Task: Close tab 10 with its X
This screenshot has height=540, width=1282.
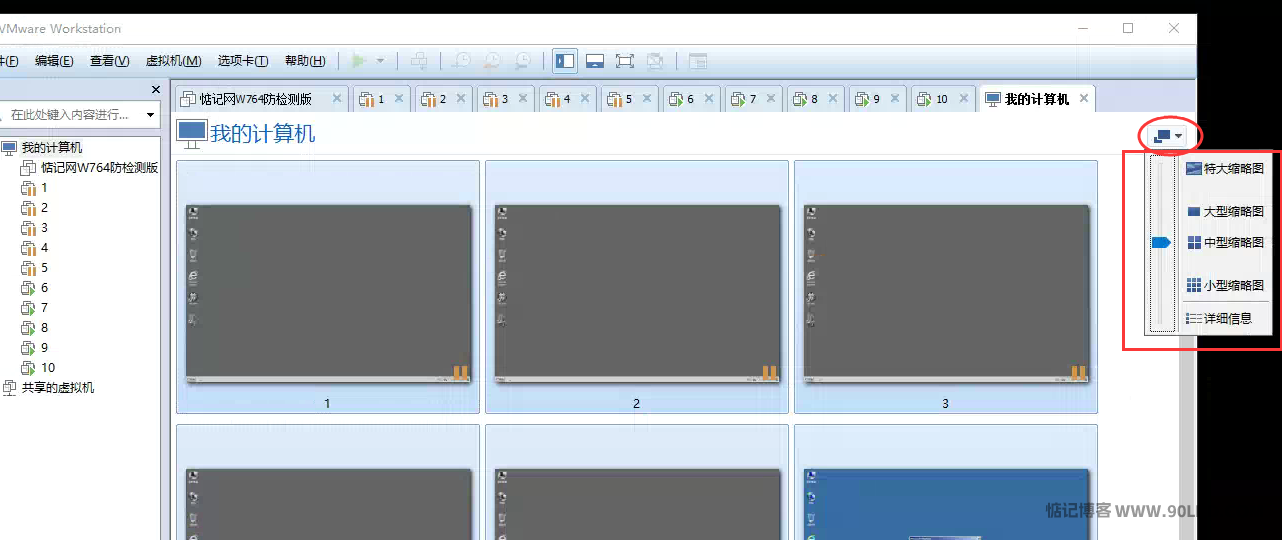Action: click(x=964, y=98)
